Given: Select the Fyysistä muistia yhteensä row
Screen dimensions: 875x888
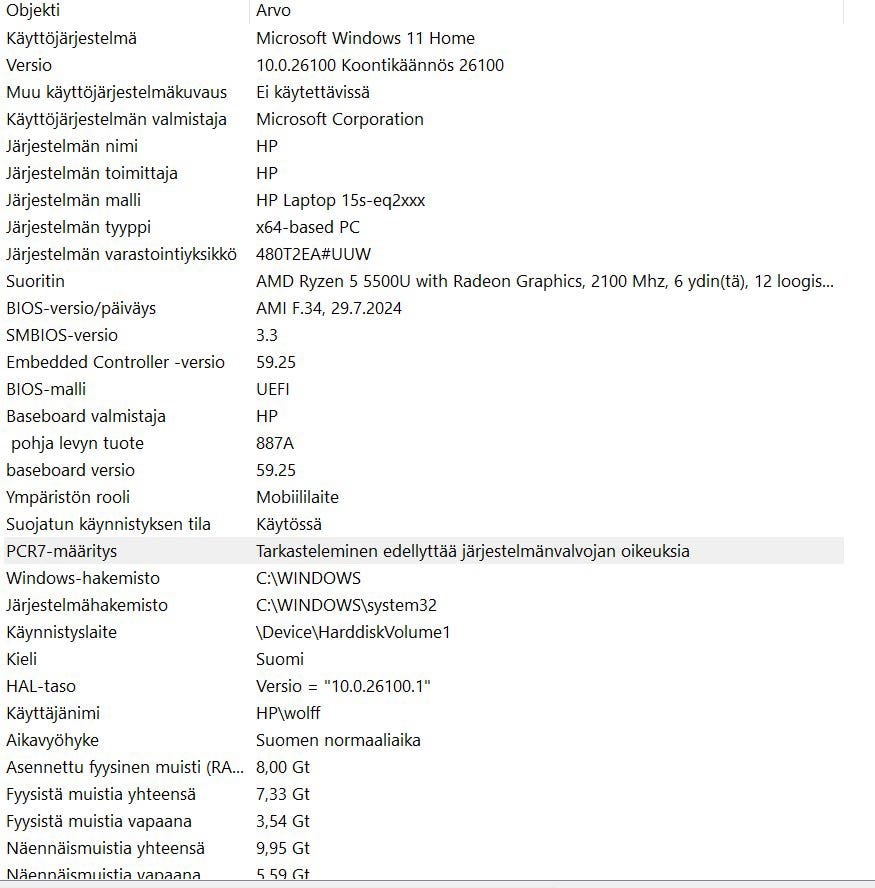Looking at the screenshot, I should coord(424,794).
